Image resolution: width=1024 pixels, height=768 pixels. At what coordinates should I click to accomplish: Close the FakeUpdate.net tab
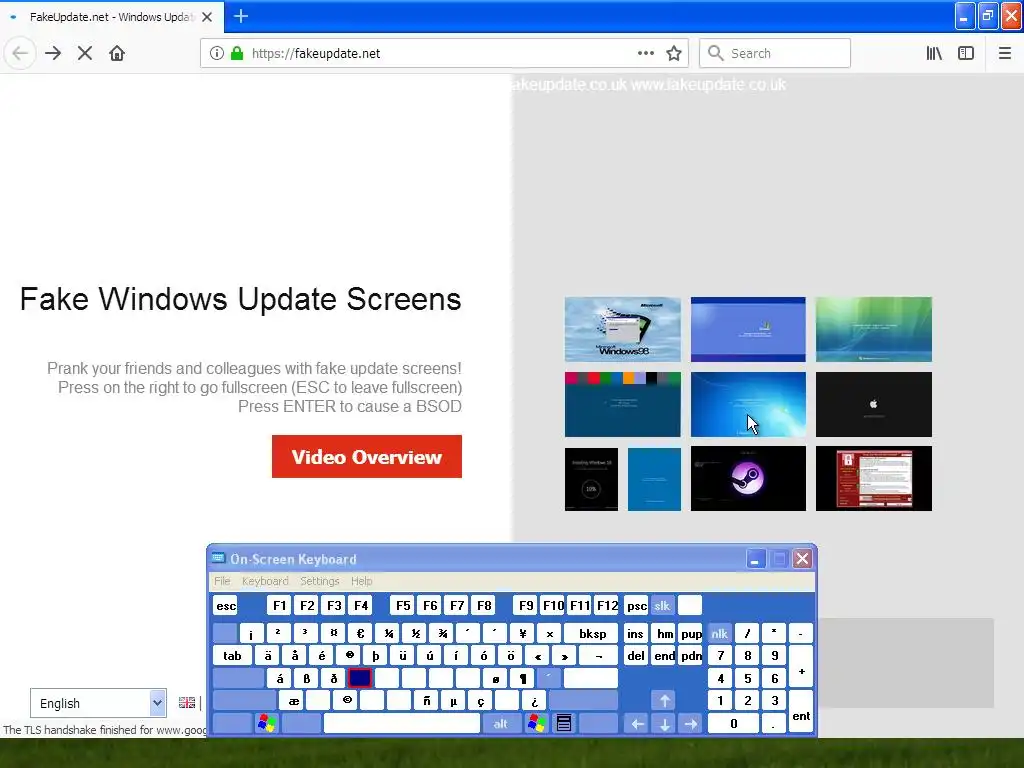click(x=207, y=17)
